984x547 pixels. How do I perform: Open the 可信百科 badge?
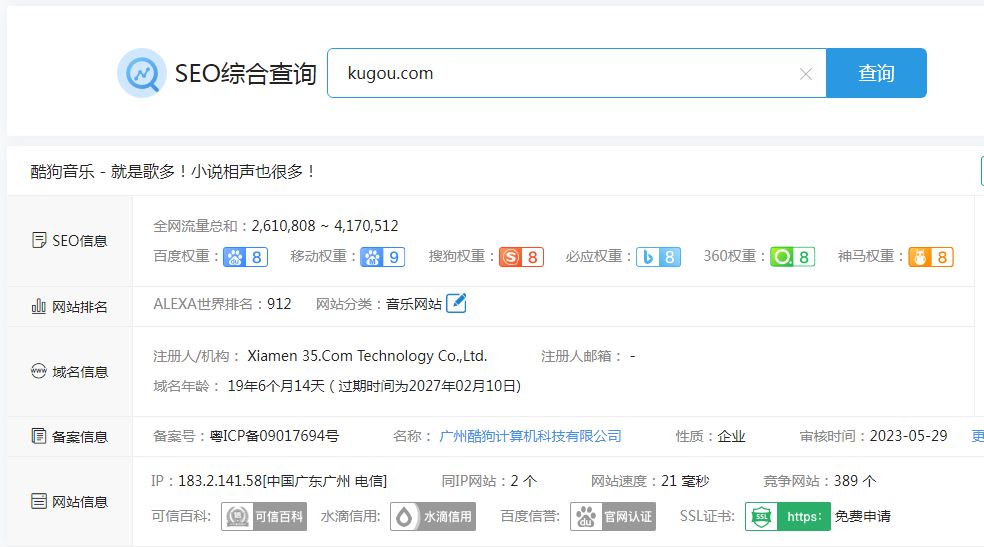pyautogui.click(x=264, y=516)
